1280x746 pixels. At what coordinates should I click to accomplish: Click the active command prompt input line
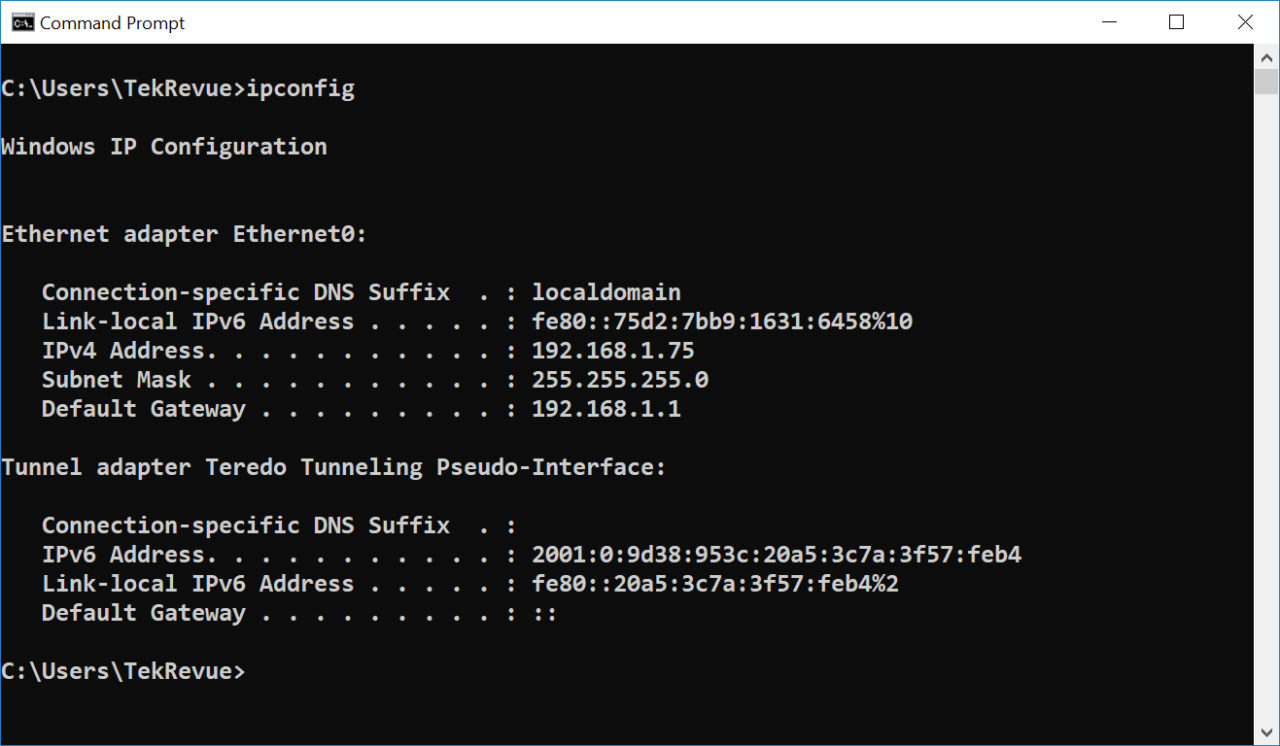[x=124, y=670]
